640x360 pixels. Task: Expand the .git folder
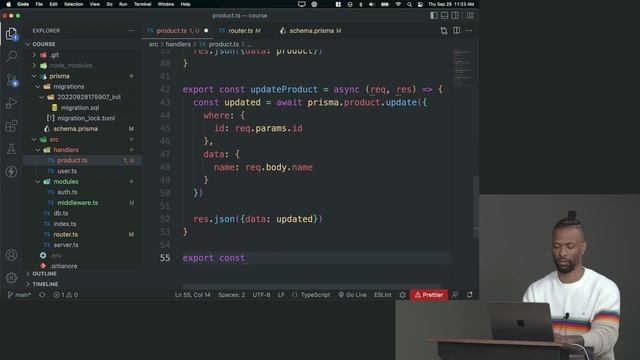(x=55, y=55)
